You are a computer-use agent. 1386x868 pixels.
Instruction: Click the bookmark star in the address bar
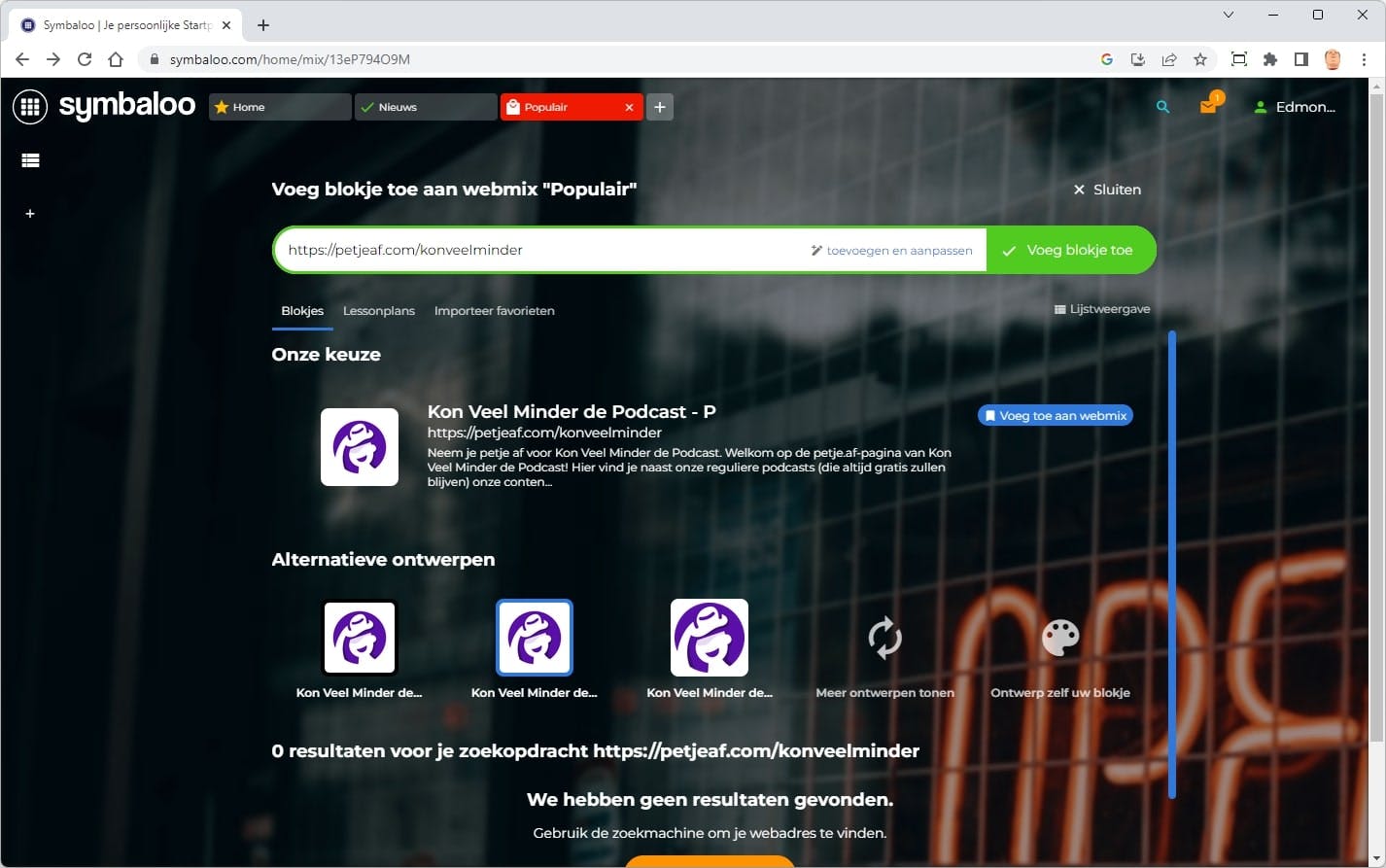tap(1200, 59)
